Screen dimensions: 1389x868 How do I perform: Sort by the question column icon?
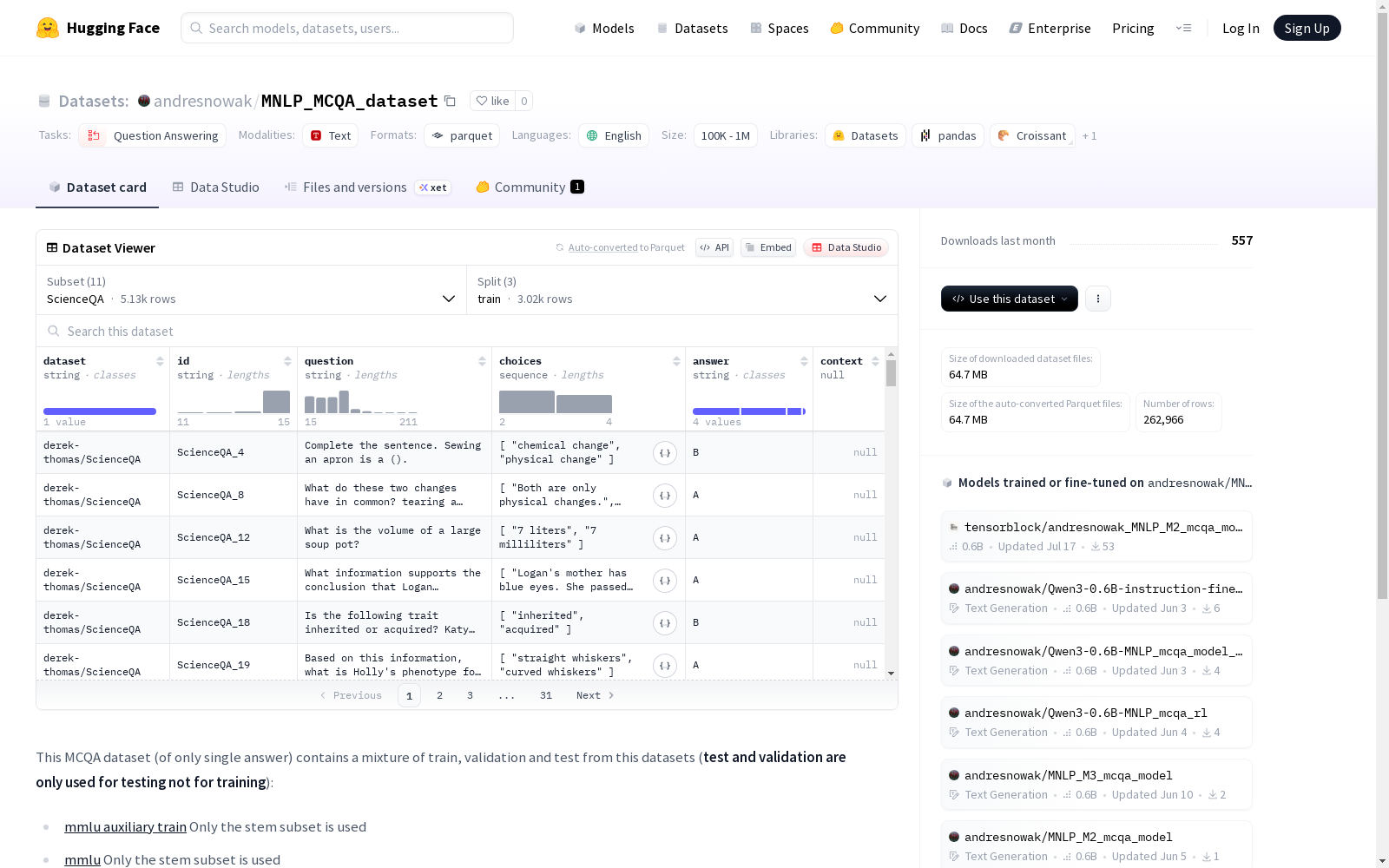(482, 361)
